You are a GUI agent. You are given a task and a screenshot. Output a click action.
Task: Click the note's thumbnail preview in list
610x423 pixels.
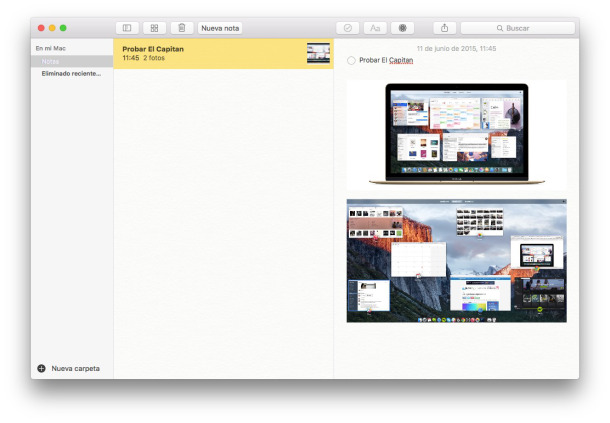[318, 53]
